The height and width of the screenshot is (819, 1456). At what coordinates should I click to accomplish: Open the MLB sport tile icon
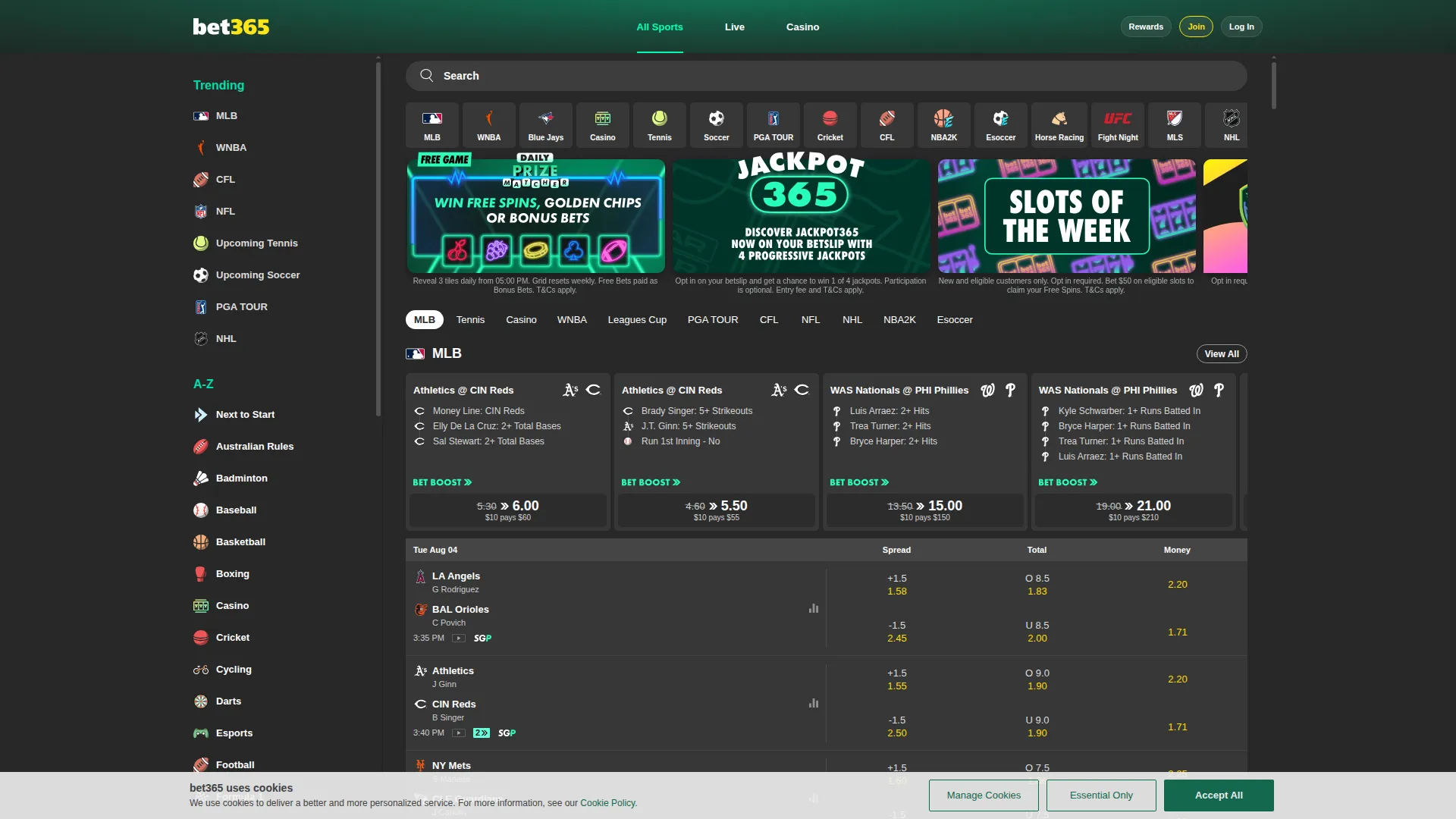(431, 124)
